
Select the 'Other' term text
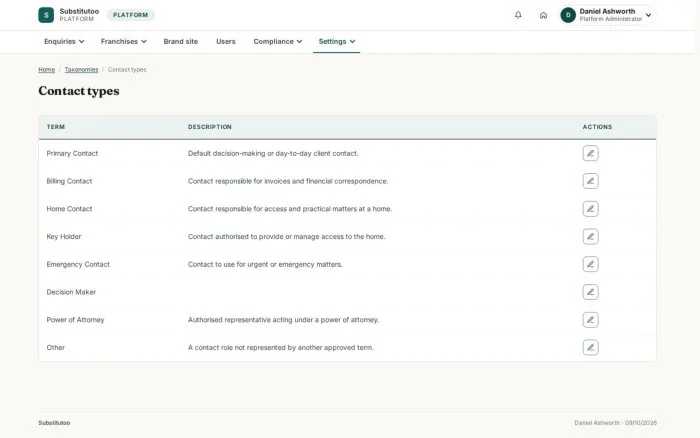tap(55, 347)
